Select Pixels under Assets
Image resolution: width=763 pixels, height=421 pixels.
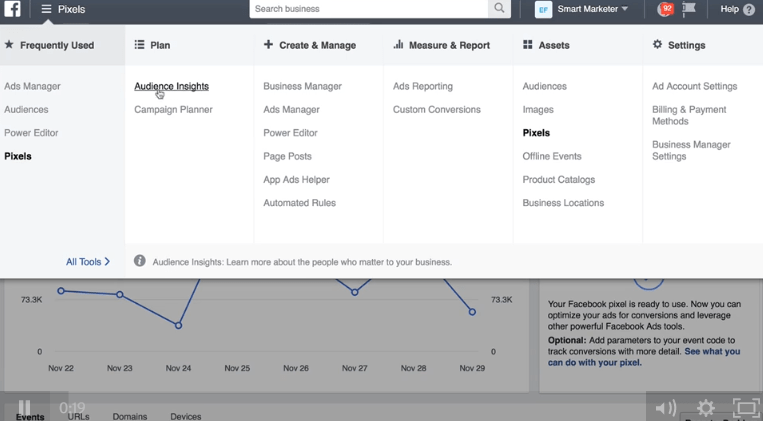(x=536, y=133)
